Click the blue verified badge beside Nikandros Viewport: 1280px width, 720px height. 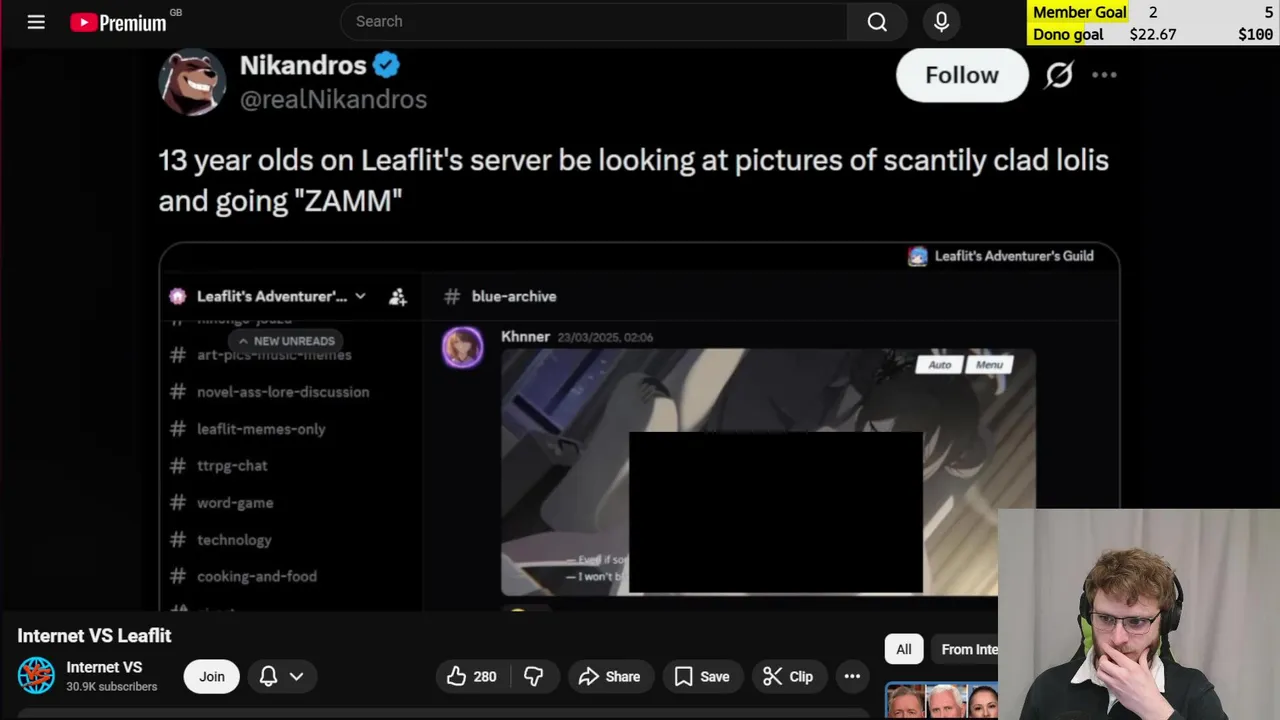[x=387, y=66]
